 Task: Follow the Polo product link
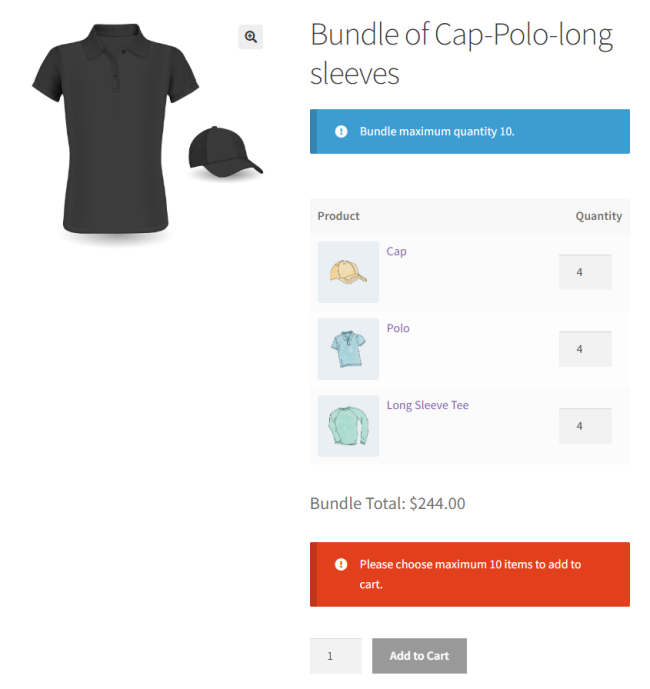coord(398,328)
